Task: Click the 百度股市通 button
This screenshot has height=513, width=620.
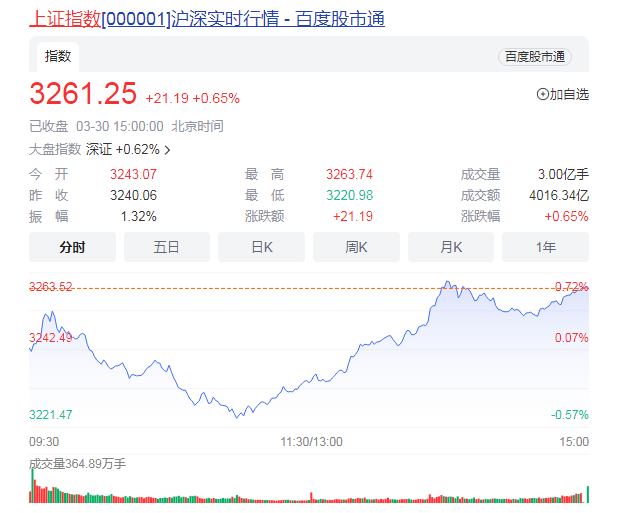Action: 534,57
